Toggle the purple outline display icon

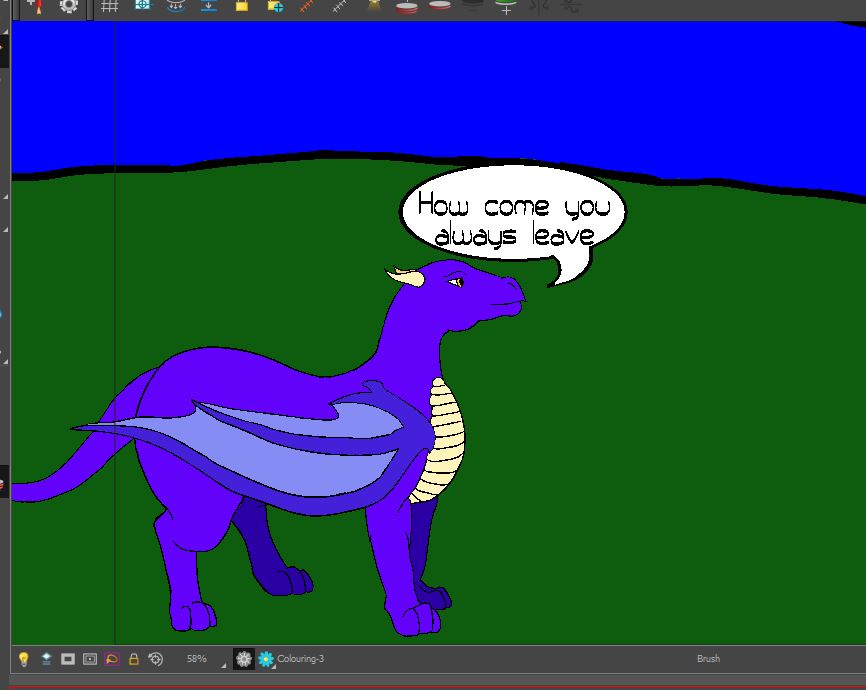112,659
